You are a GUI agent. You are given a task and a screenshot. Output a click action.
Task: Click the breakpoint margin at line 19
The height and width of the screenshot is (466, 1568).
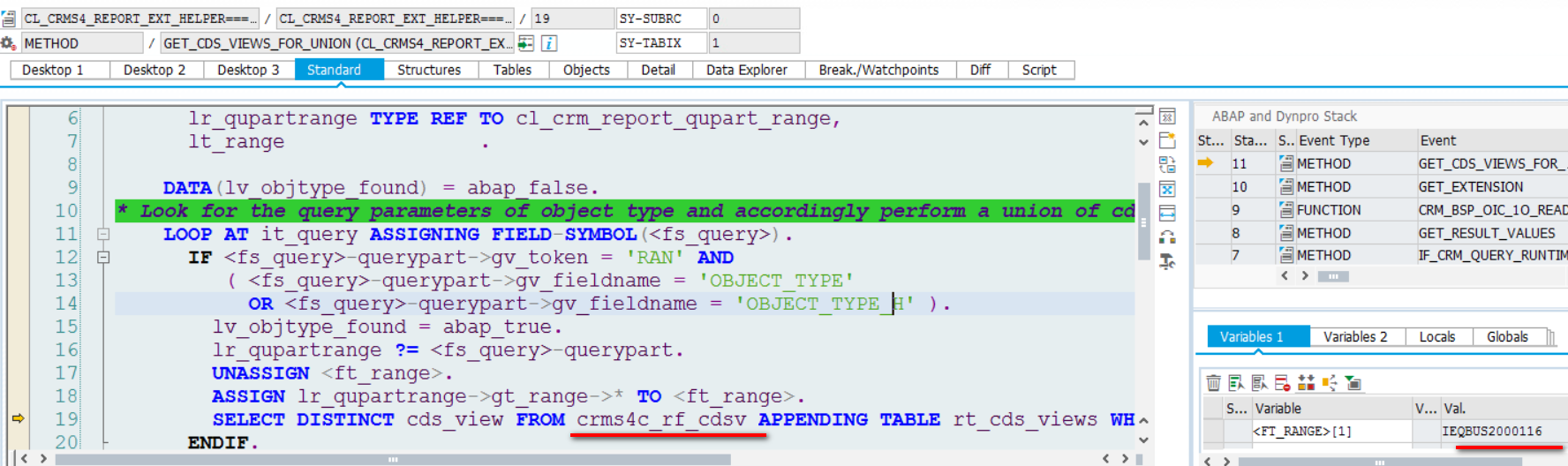pos(18,418)
